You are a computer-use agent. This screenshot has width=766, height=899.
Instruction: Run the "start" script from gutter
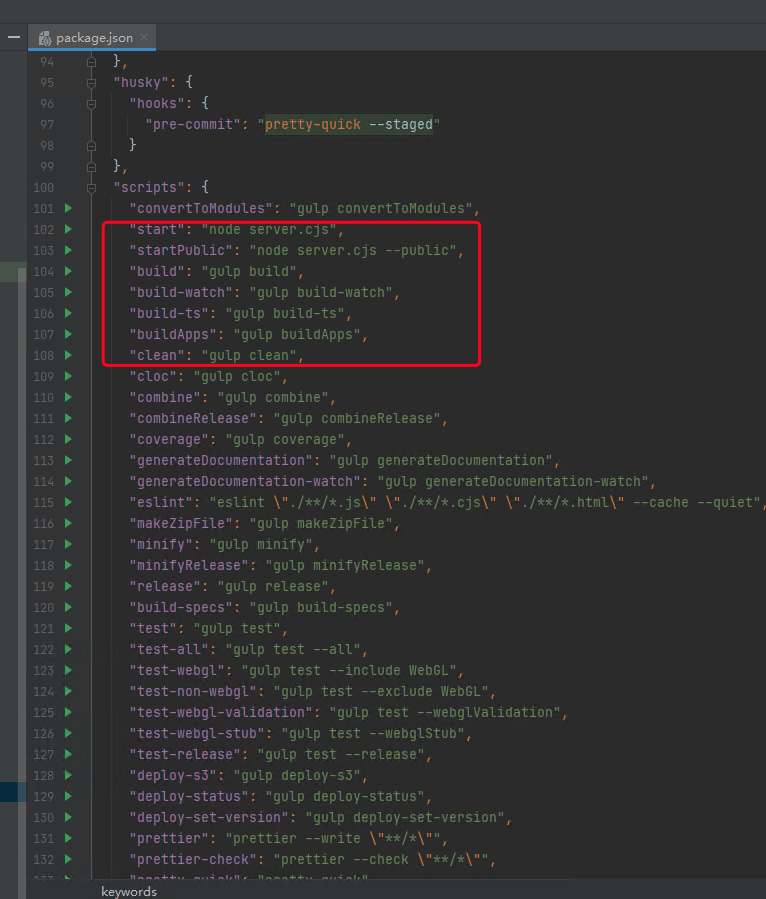pyautogui.click(x=68, y=229)
